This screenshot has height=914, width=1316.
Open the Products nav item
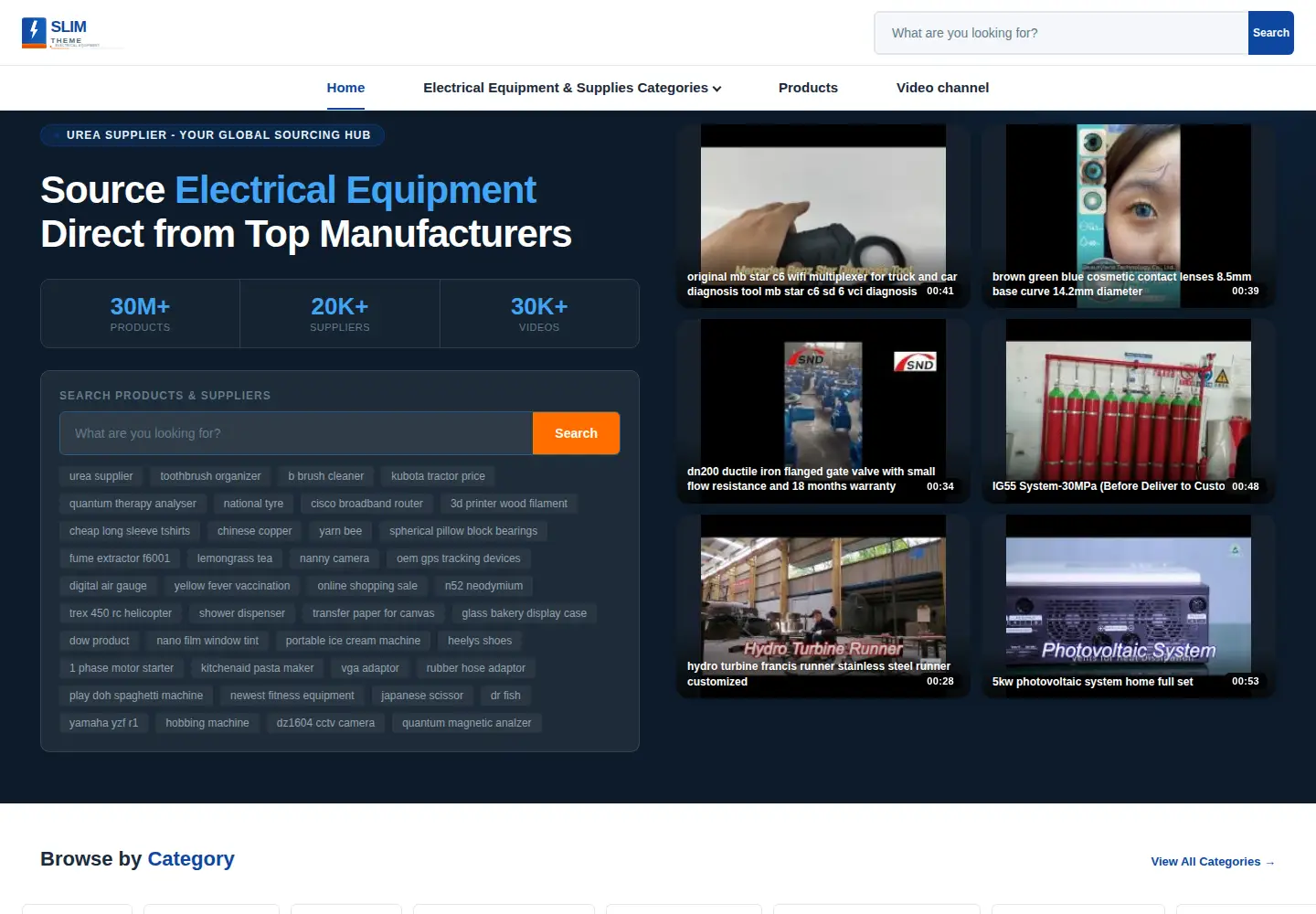pyautogui.click(x=808, y=88)
